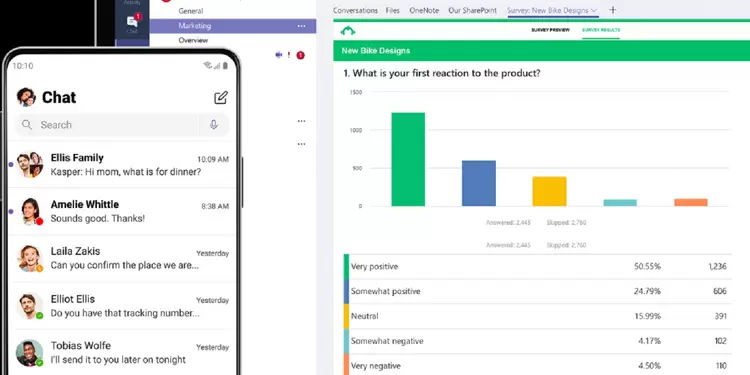The height and width of the screenshot is (375, 750).
Task: Click the orange Very negative chart bar
Action: [x=691, y=202]
